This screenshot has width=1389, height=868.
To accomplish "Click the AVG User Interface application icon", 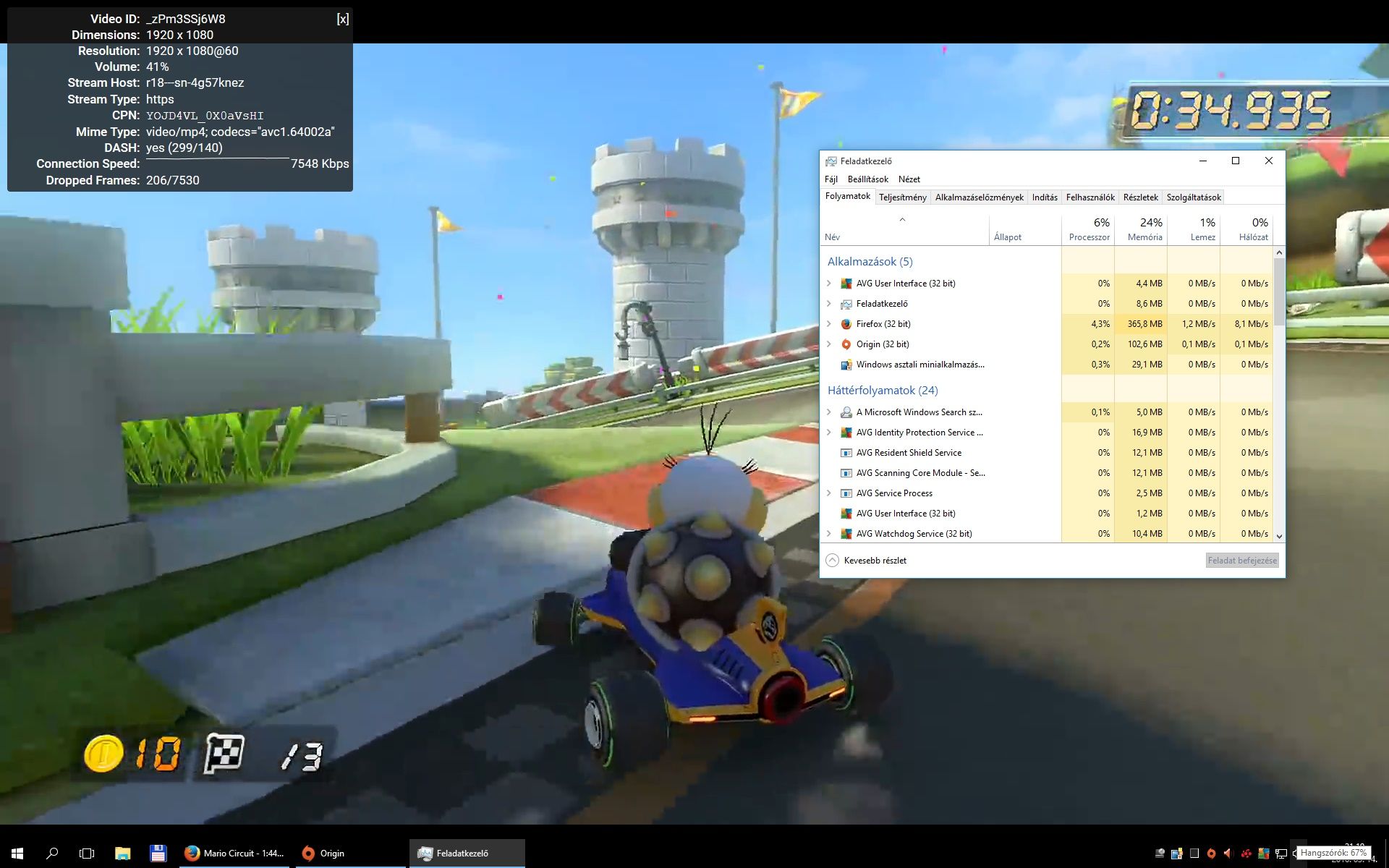I will (x=846, y=284).
